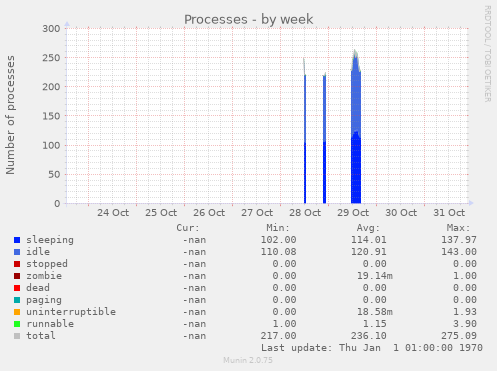Select the 'idle' legend label
This screenshot has height=371, width=497.
pos(38,252)
